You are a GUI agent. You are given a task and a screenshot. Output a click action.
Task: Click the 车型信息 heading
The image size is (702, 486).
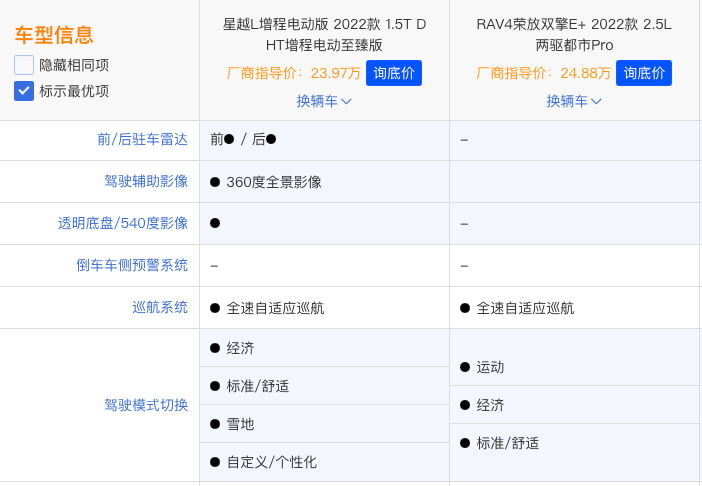(x=54, y=35)
